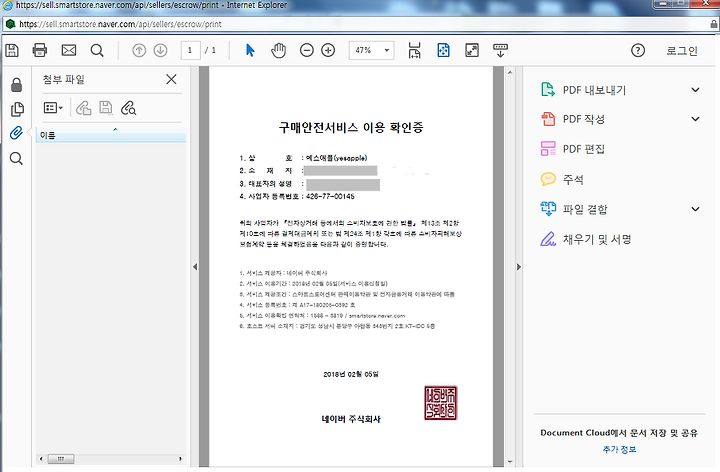This screenshot has width=720, height=472.
Task: Click the fit width scrolling mode icon
Action: click(415, 51)
